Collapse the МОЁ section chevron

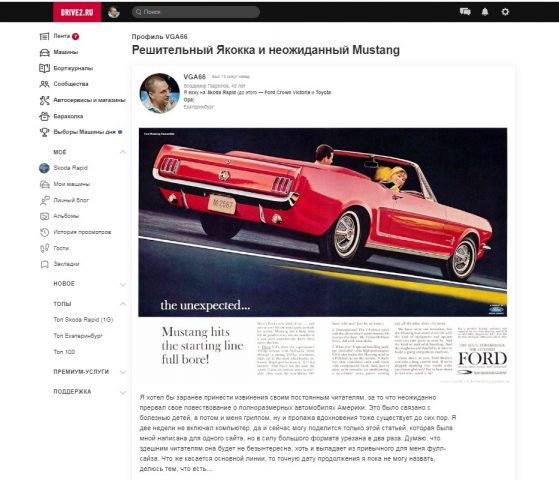coord(123,152)
